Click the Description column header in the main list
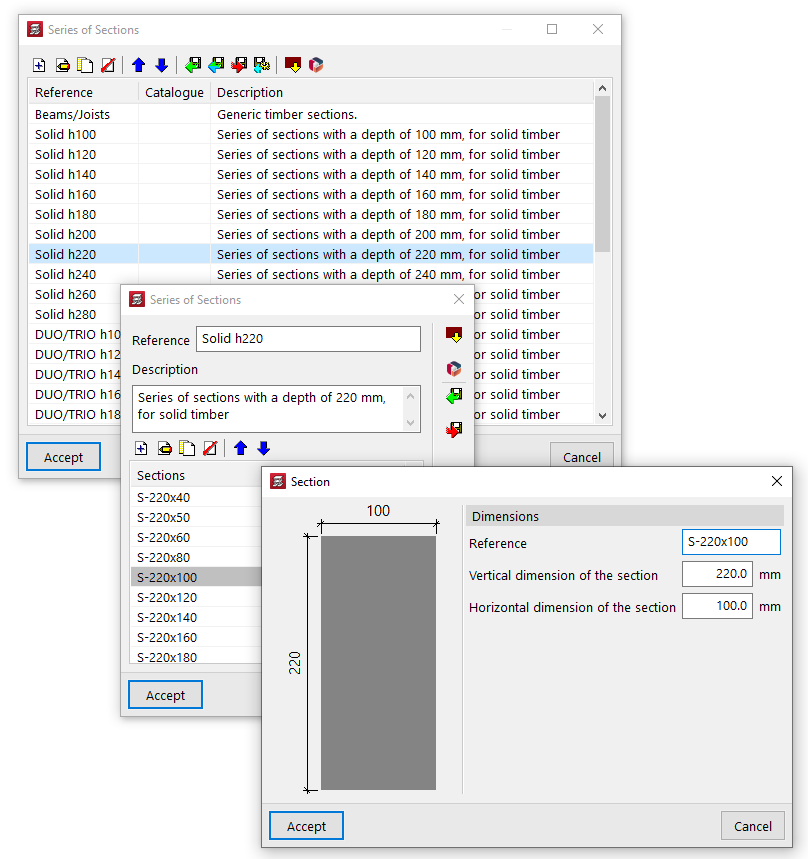 (x=402, y=93)
